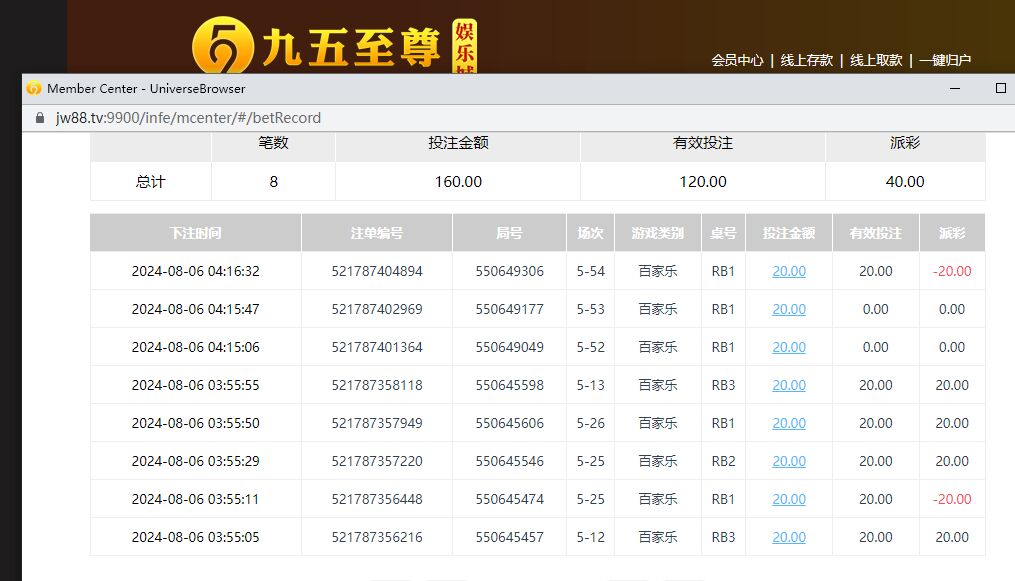
Task: Maximize the Member Center window
Action: (x=1000, y=88)
